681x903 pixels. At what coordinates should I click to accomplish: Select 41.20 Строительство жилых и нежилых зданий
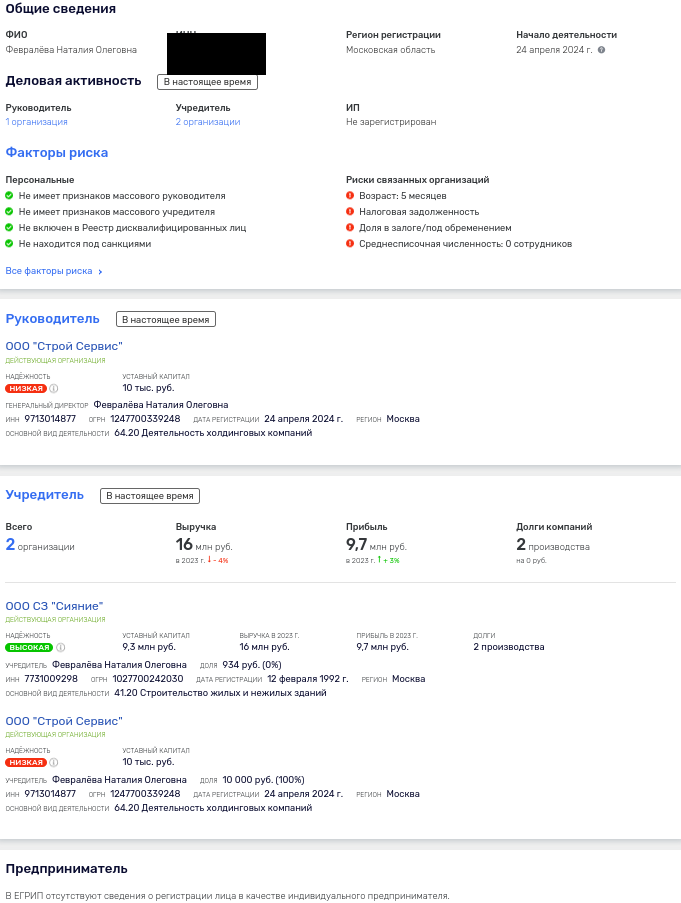220,693
